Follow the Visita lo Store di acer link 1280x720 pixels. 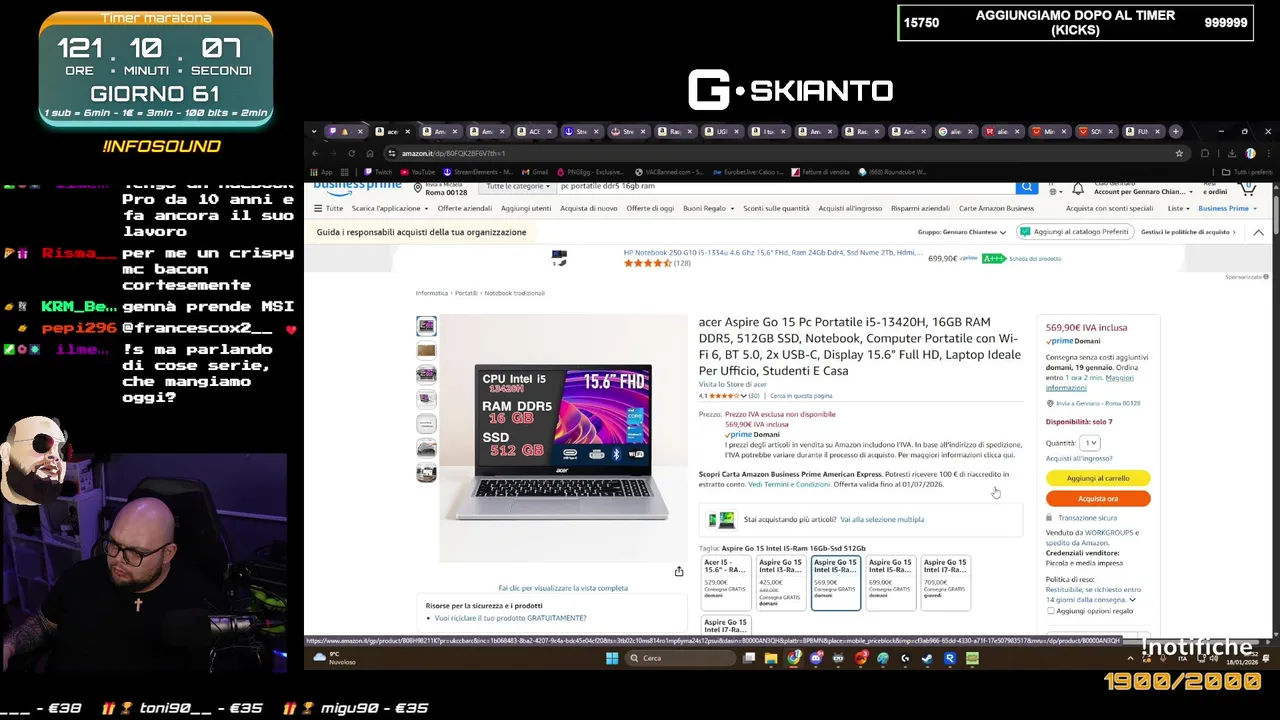[x=733, y=384]
